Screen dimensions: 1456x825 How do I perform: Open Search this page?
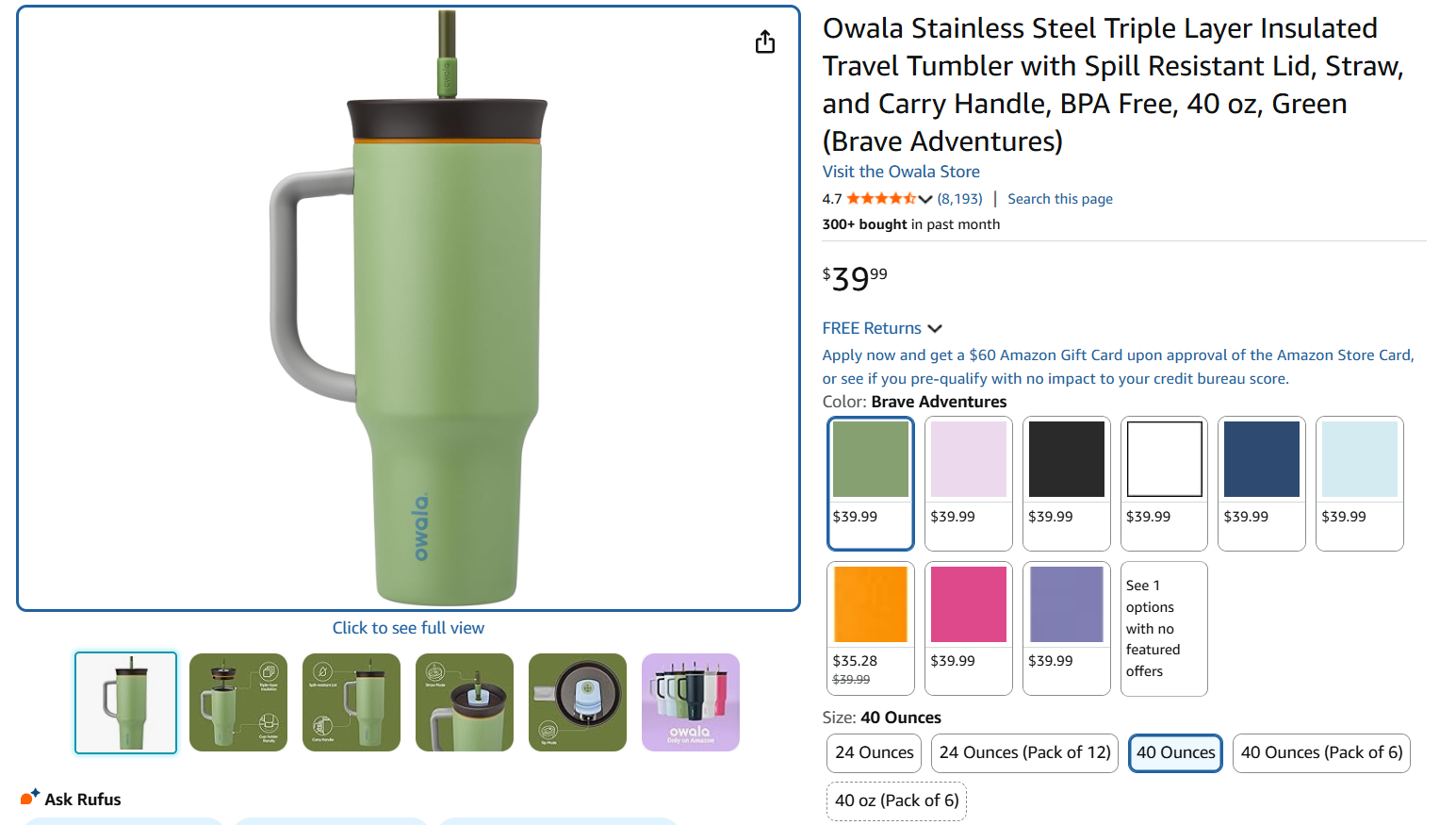[1059, 199]
